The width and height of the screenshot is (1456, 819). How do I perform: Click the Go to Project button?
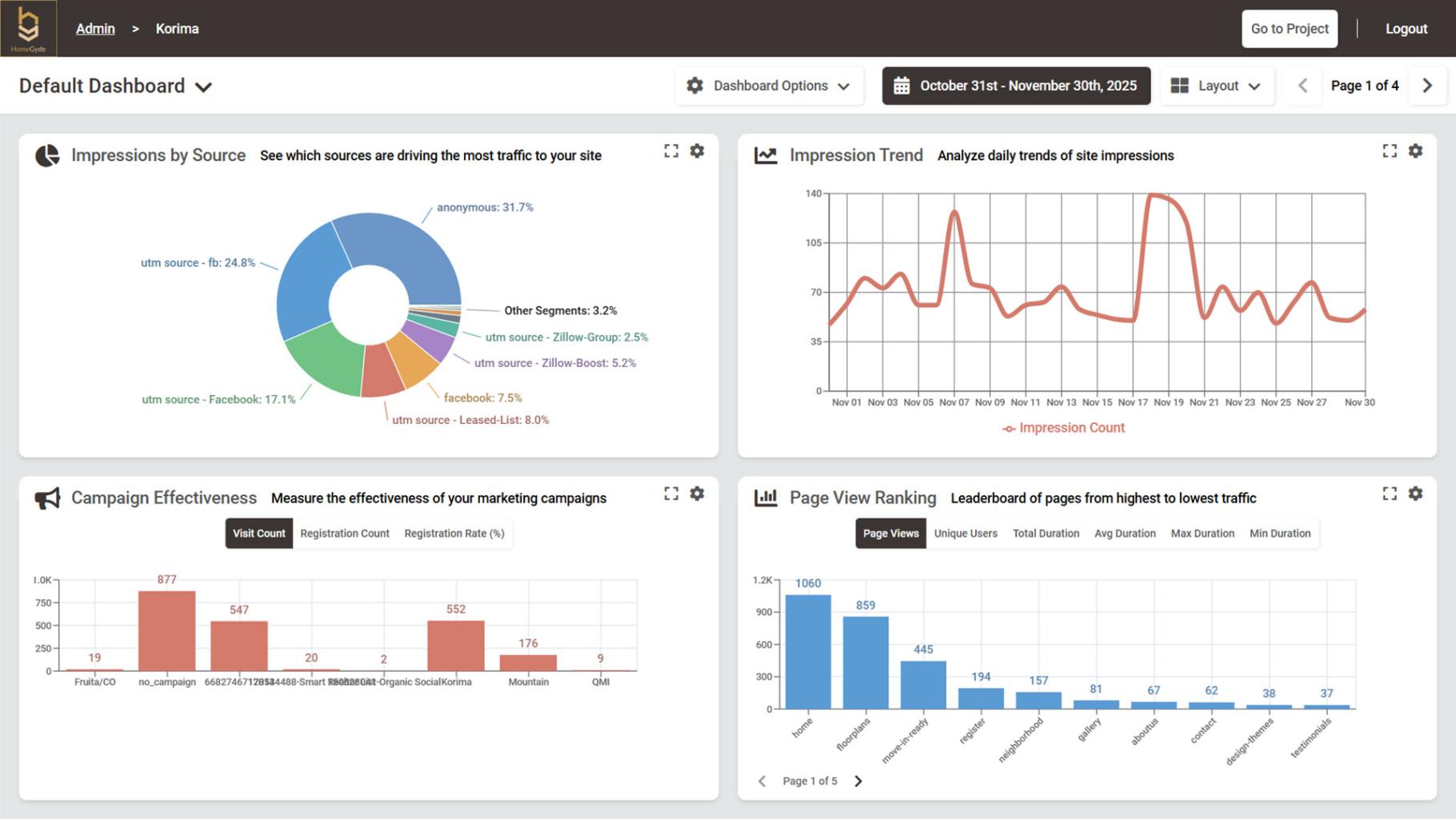(x=1289, y=28)
